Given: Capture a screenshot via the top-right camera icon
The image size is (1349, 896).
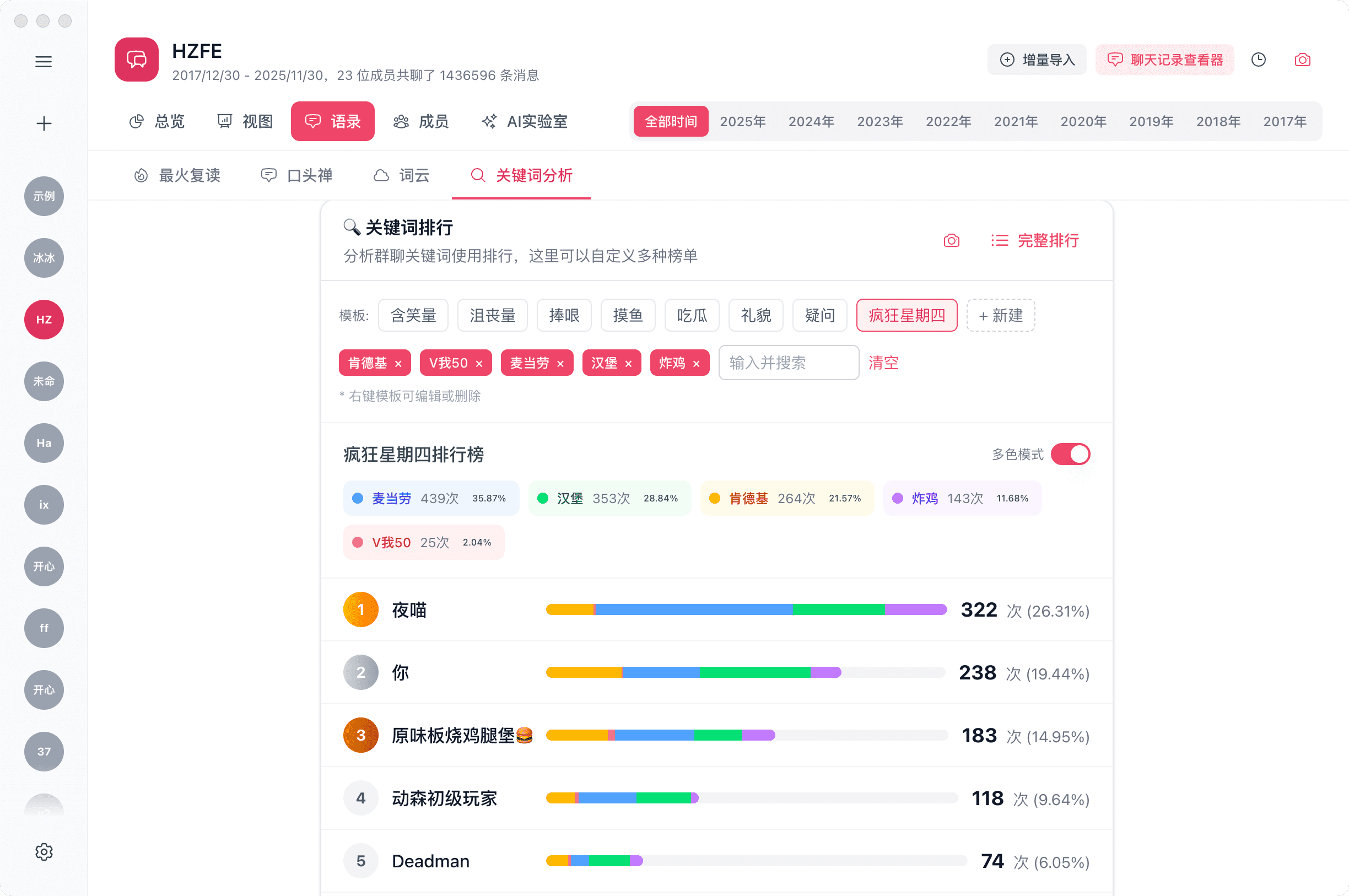Looking at the screenshot, I should point(1302,60).
